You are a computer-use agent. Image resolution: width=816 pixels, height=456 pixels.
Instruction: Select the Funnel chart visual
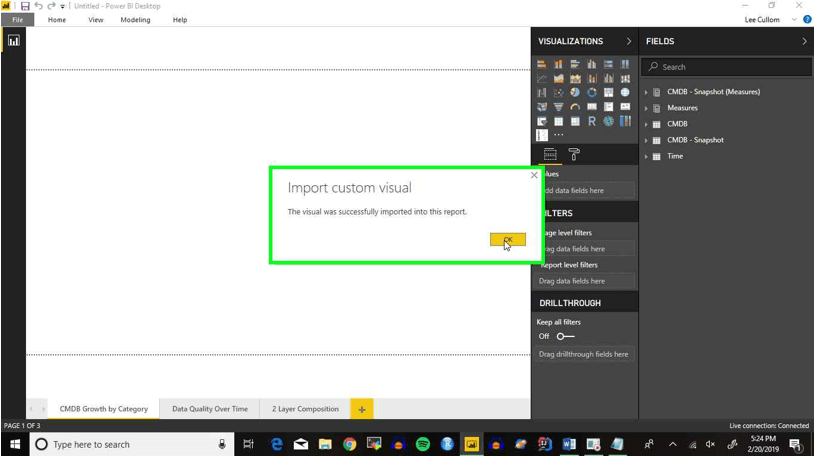click(558, 107)
